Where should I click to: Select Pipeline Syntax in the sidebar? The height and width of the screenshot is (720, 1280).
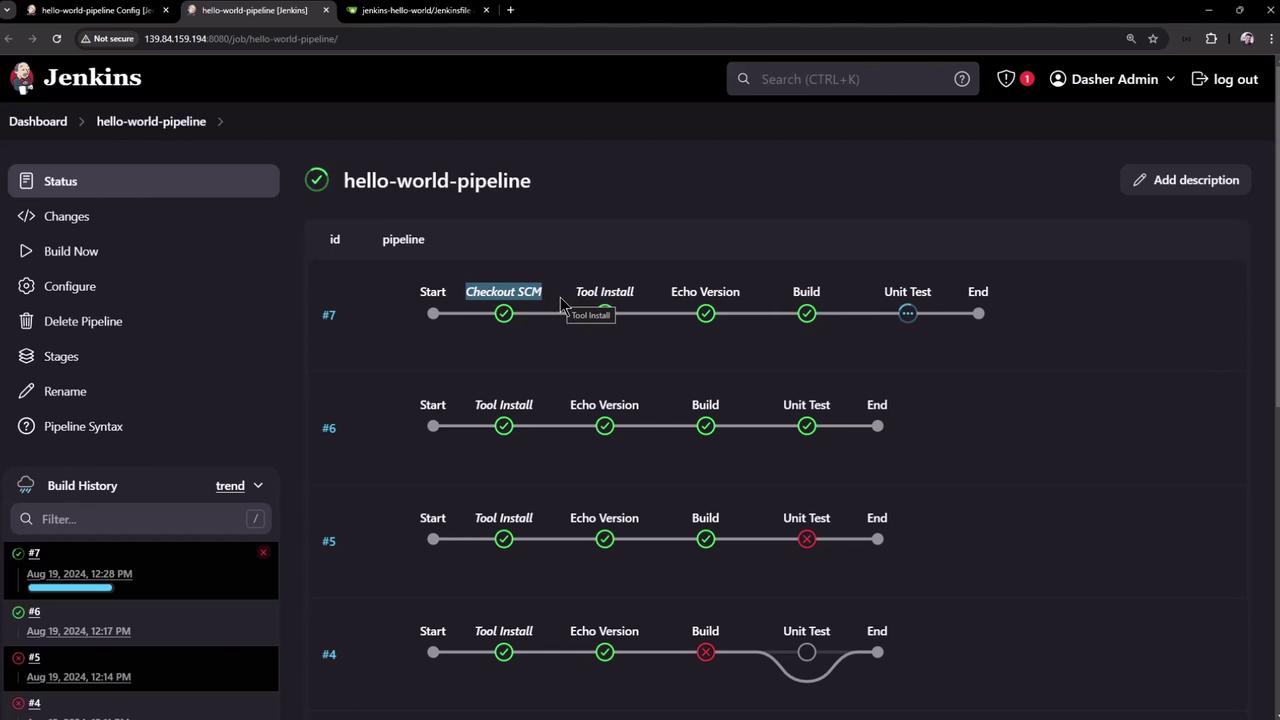pyautogui.click(x=83, y=426)
